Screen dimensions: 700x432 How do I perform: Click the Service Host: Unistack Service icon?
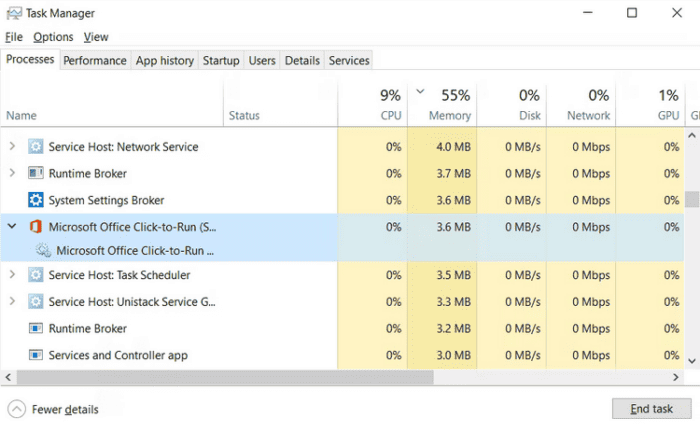pyautogui.click(x=36, y=301)
